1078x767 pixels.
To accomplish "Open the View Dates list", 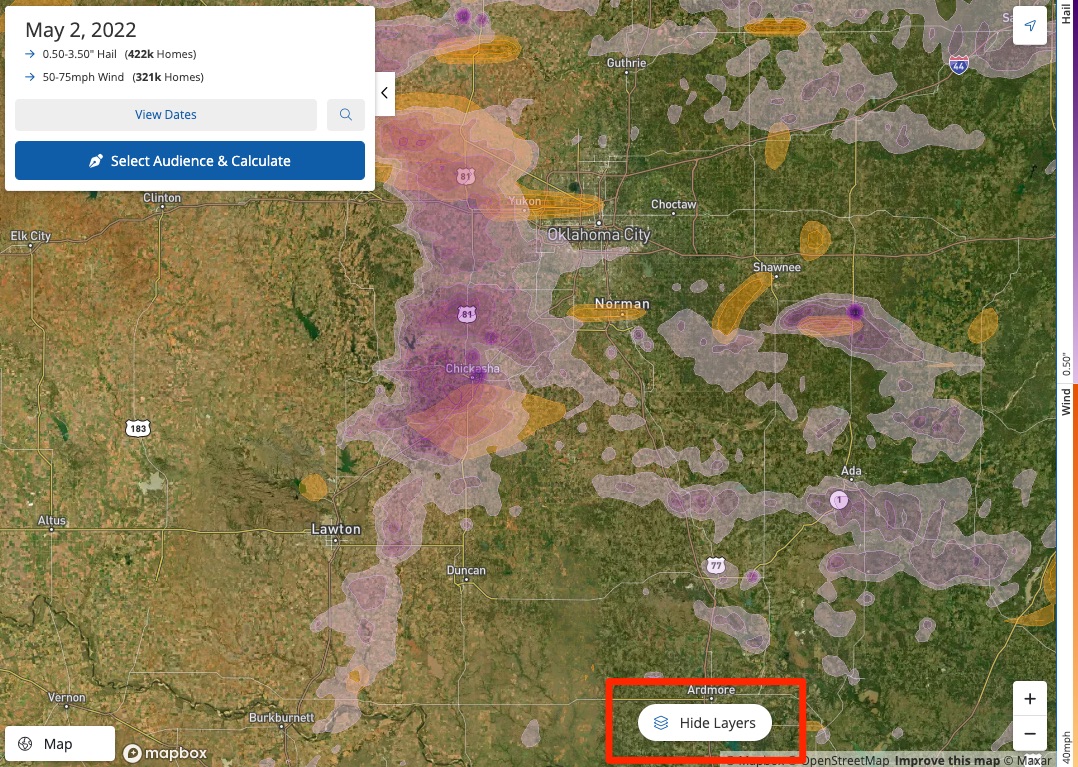I will [x=165, y=115].
